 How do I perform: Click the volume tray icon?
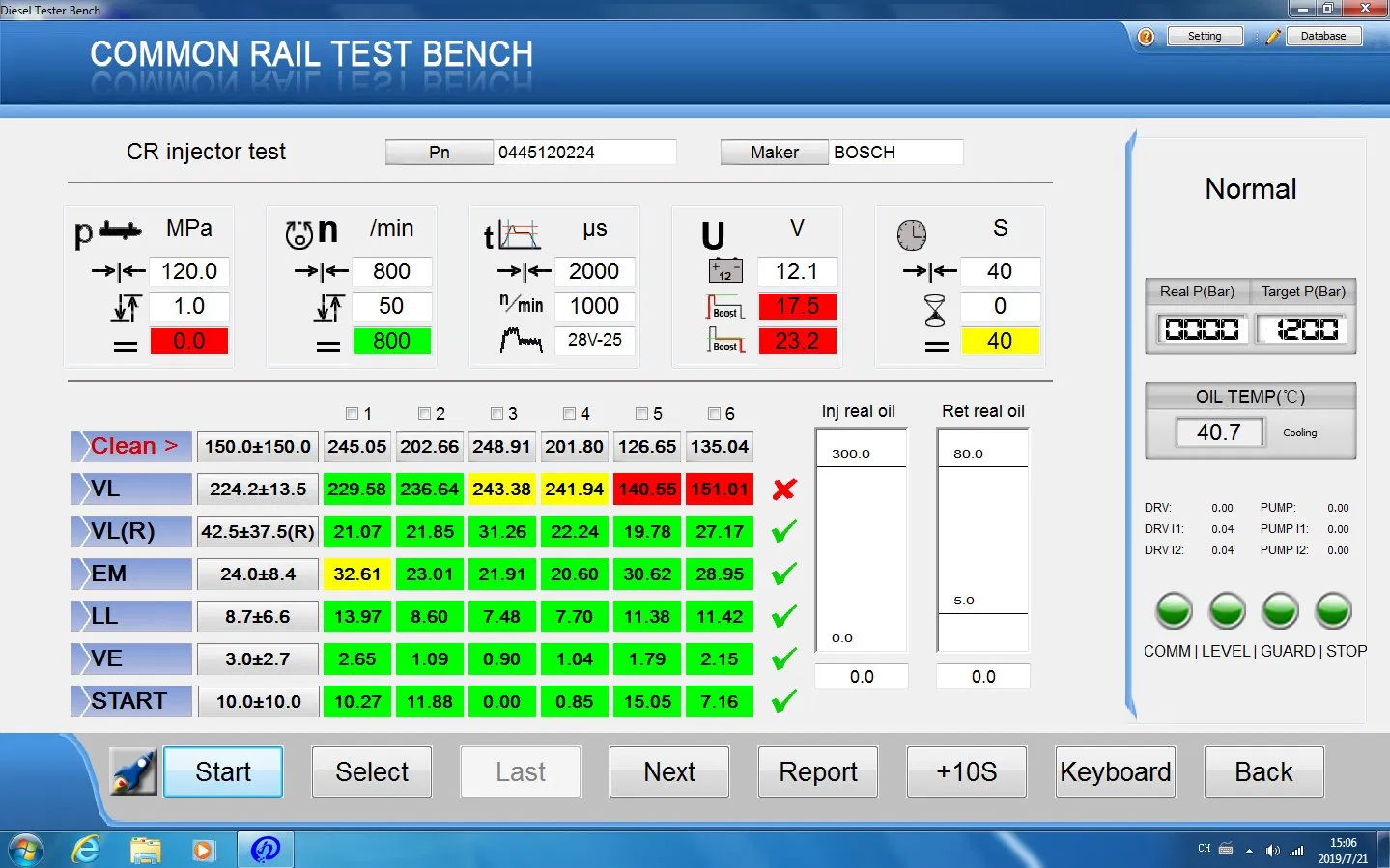1272,851
